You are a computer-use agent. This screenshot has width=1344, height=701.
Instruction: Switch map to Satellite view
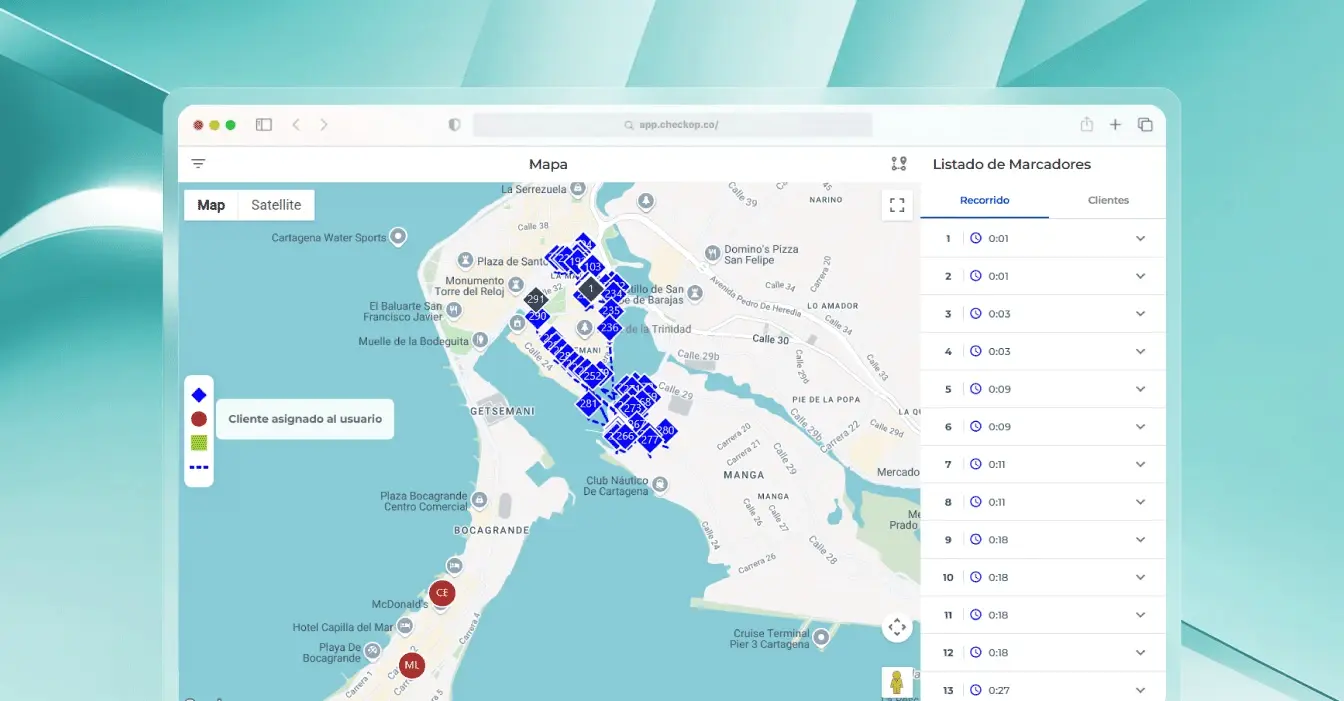click(x=276, y=205)
